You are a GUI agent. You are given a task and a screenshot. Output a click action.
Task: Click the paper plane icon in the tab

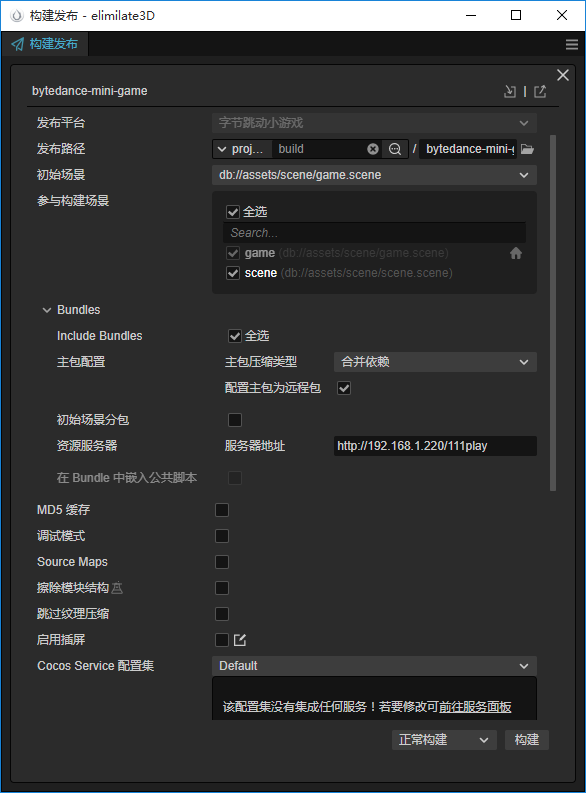tap(17, 45)
